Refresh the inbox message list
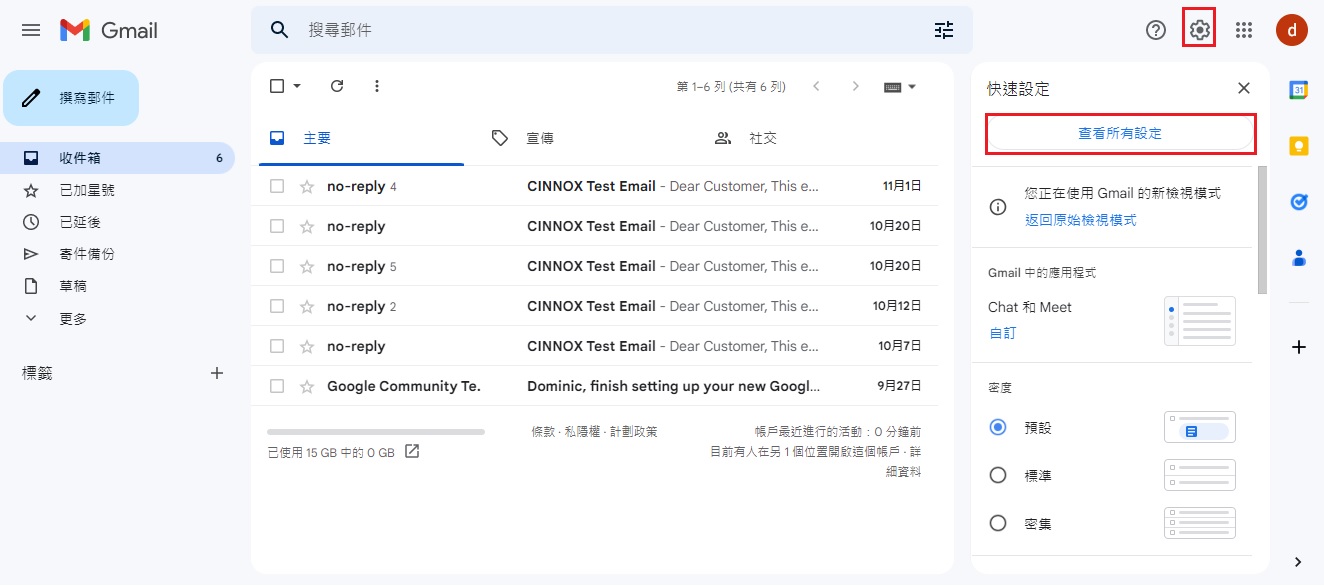The height and width of the screenshot is (586, 1324). point(337,86)
